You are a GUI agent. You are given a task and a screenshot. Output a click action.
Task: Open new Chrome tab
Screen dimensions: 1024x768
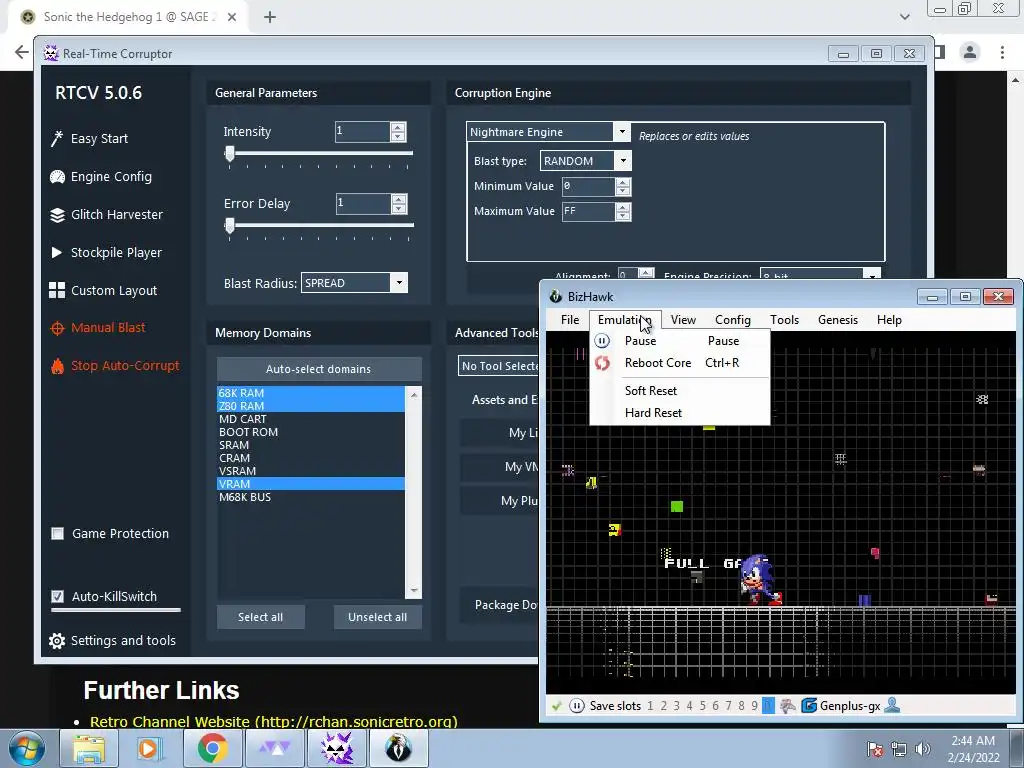(270, 17)
